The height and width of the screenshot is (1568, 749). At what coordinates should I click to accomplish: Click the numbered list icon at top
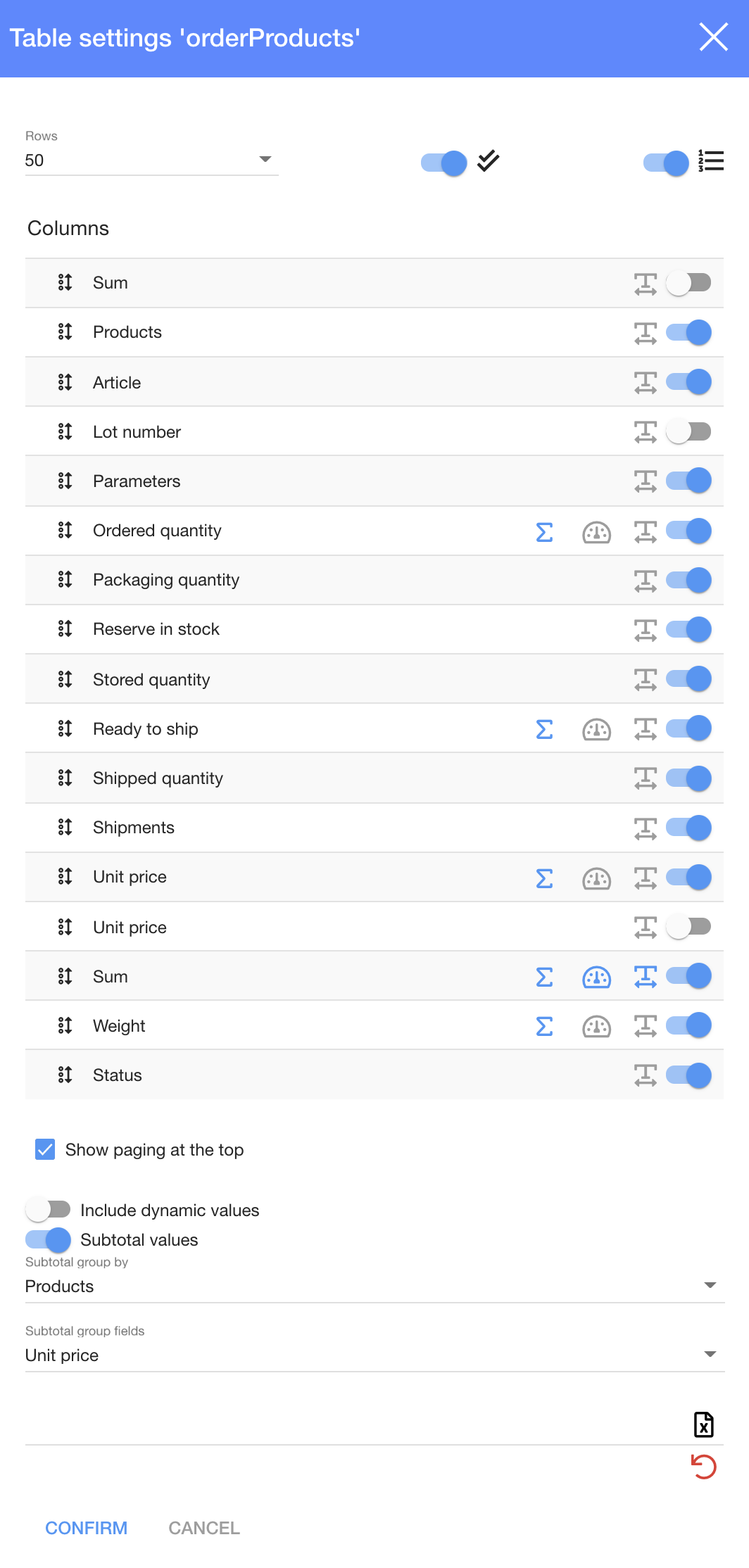[711, 161]
